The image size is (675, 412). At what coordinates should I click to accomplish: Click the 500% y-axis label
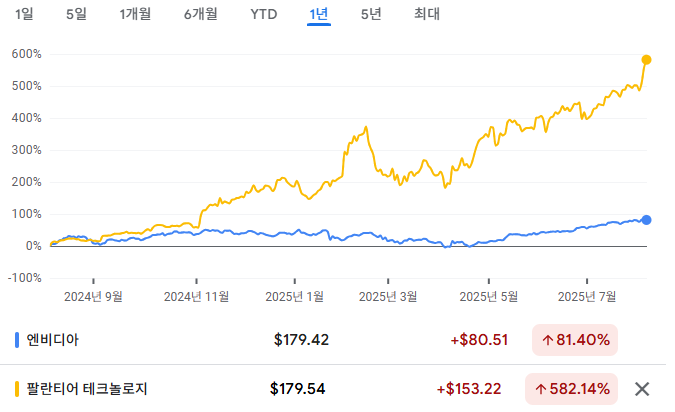coord(27,86)
